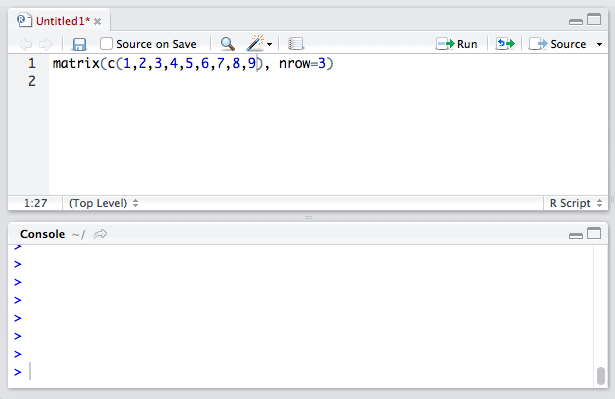Open the (Top Level) scope dropdown
Viewport: 615px width, 399px height.
(104, 203)
